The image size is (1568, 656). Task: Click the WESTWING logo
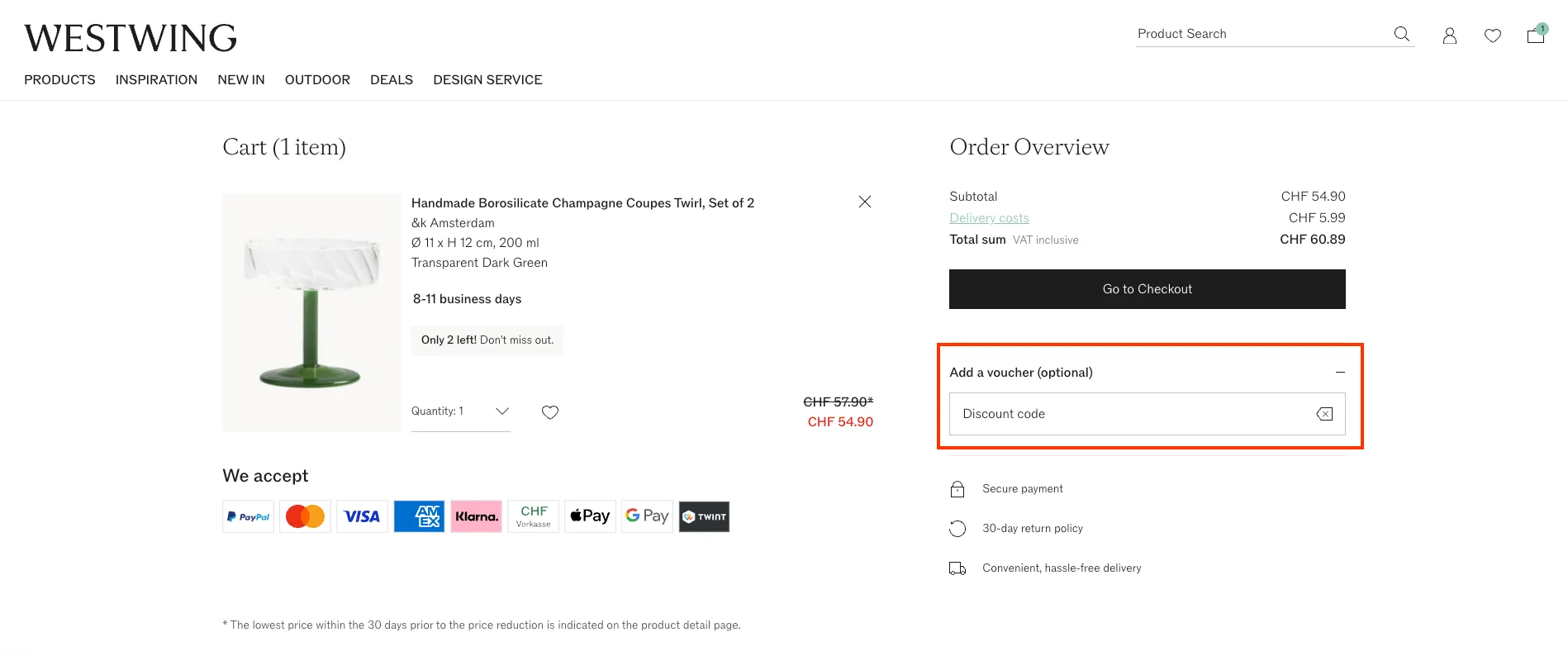pos(131,38)
